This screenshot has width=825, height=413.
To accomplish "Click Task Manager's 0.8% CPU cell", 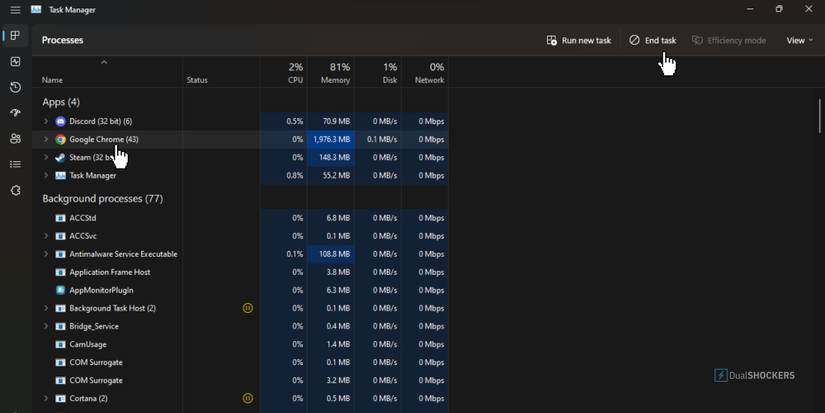I will click(284, 176).
